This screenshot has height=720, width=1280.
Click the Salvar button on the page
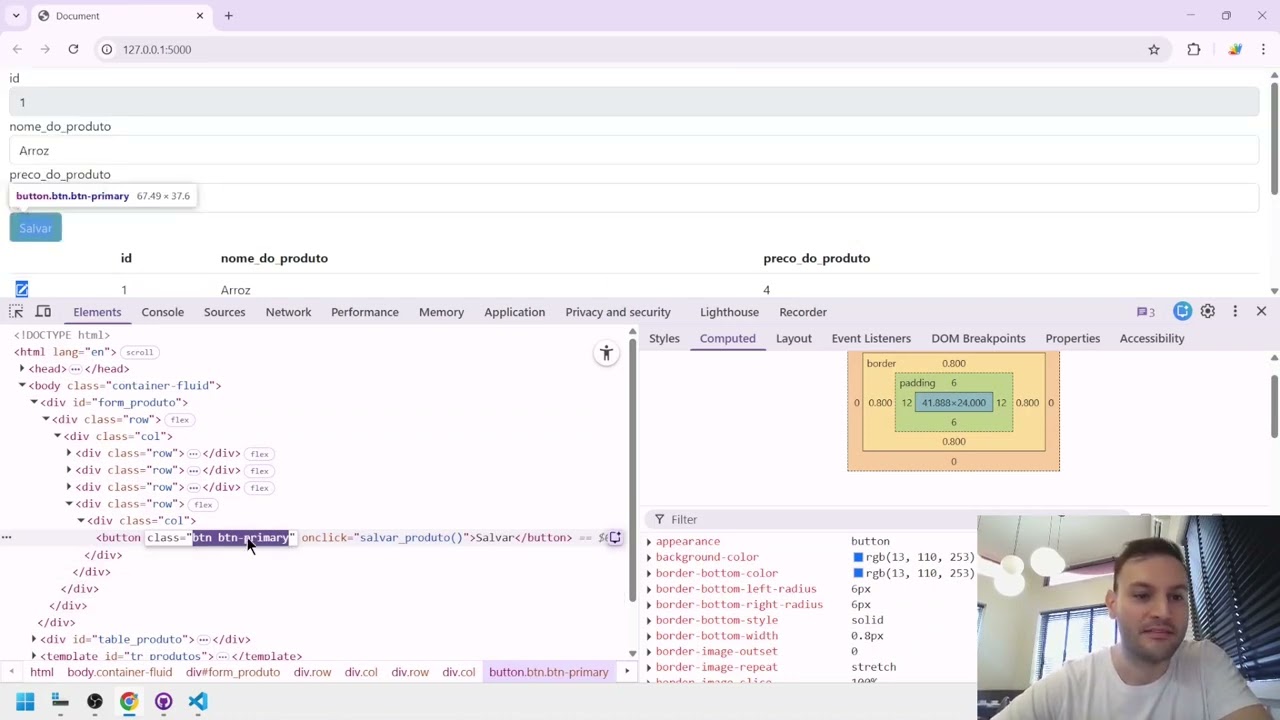[x=35, y=228]
